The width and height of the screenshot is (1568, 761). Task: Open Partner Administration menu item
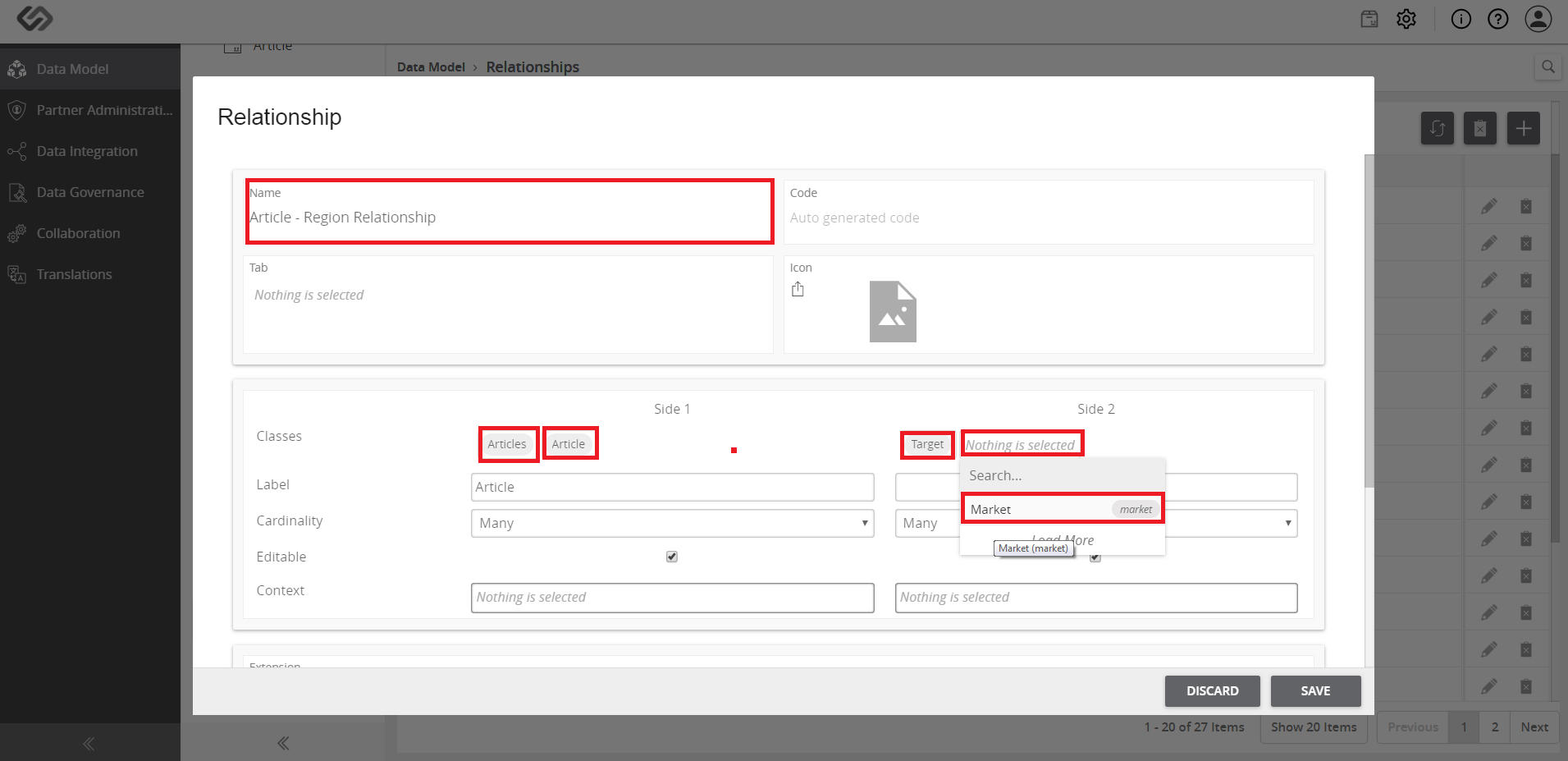104,110
